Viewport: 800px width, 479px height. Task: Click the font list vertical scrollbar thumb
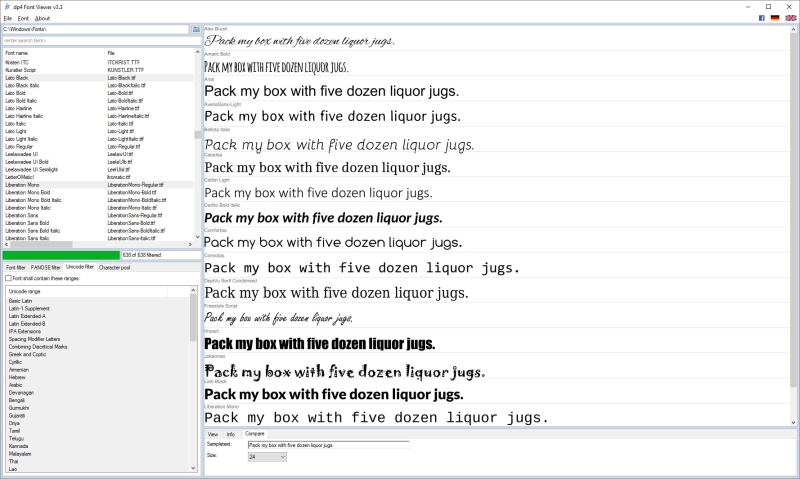click(x=197, y=135)
